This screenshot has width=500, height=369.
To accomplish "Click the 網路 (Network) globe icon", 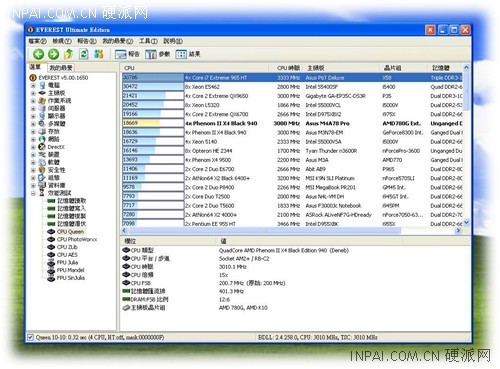I will [x=42, y=139].
